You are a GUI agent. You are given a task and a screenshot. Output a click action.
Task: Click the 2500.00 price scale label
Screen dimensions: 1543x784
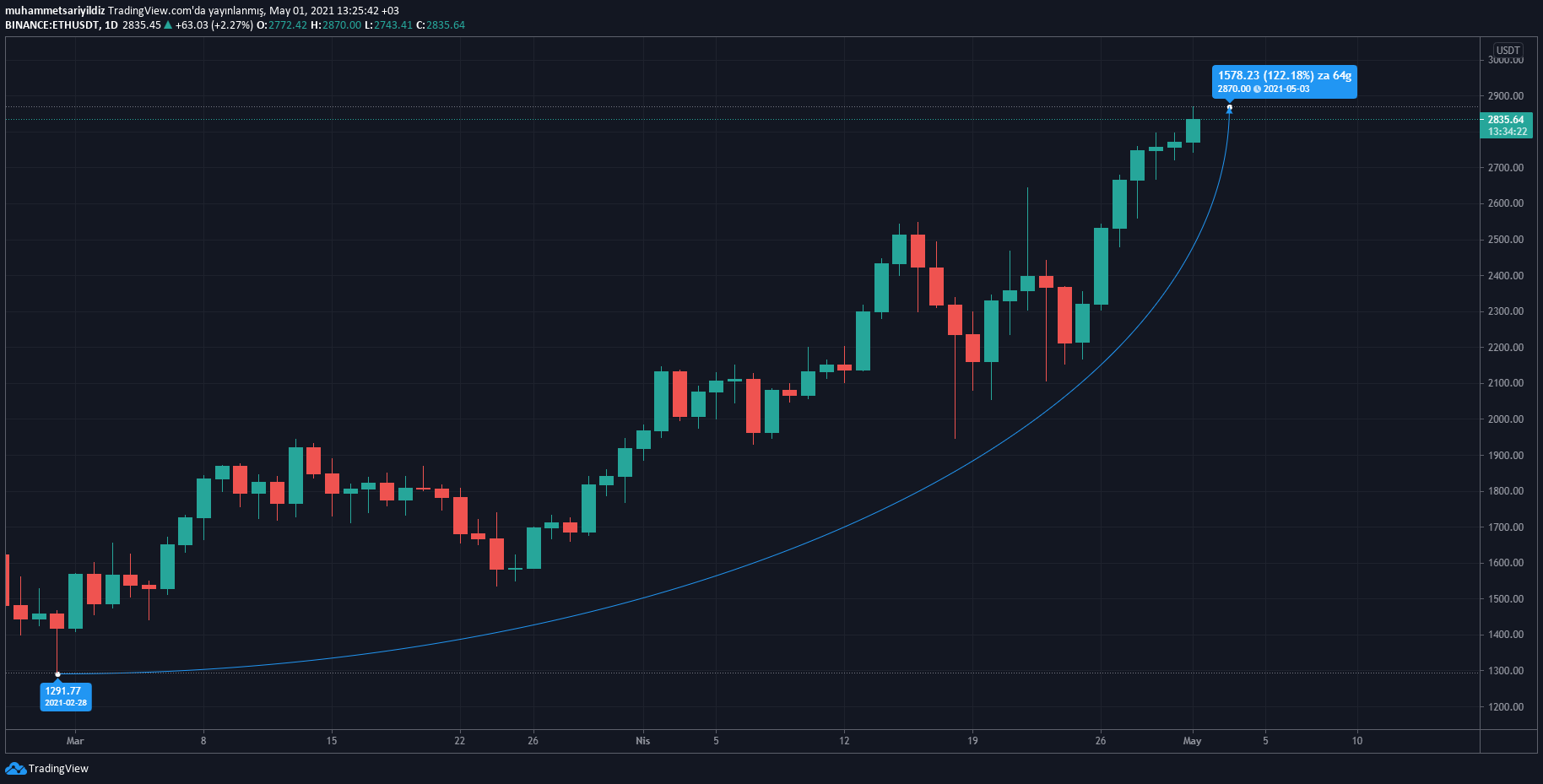tap(1506, 240)
